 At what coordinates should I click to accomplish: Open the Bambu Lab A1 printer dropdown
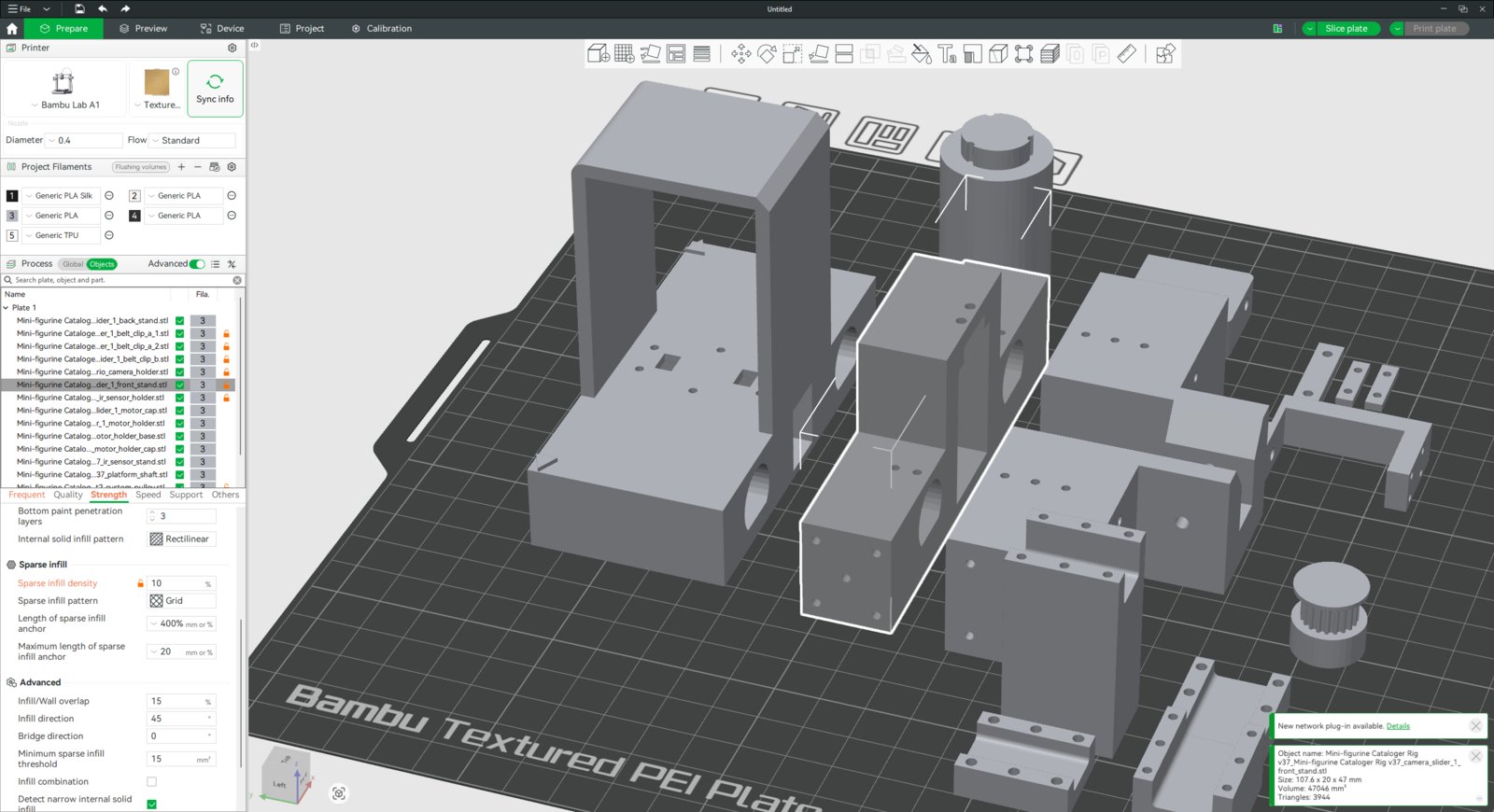tap(65, 105)
